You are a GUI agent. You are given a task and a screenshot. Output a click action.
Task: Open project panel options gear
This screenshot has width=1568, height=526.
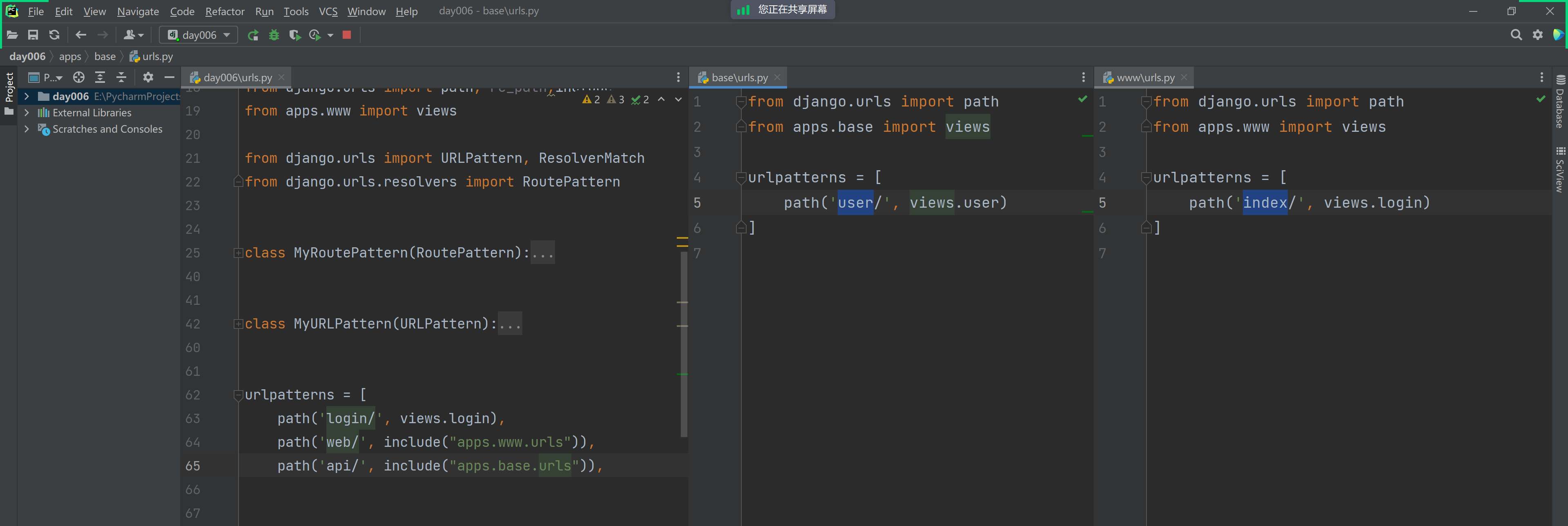pyautogui.click(x=148, y=77)
